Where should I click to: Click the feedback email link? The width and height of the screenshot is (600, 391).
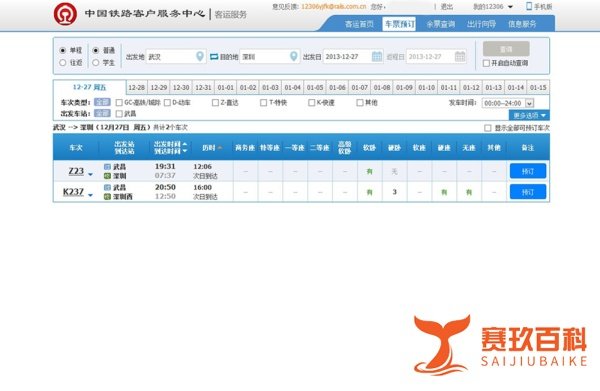coord(334,7)
